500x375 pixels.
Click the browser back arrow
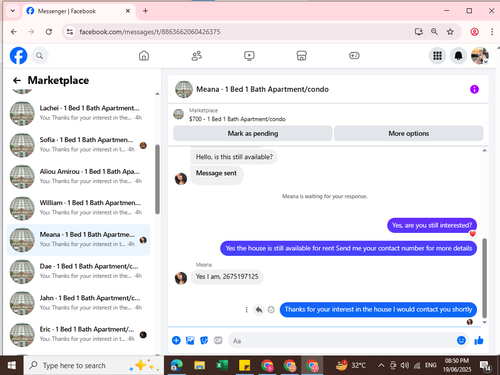14,32
